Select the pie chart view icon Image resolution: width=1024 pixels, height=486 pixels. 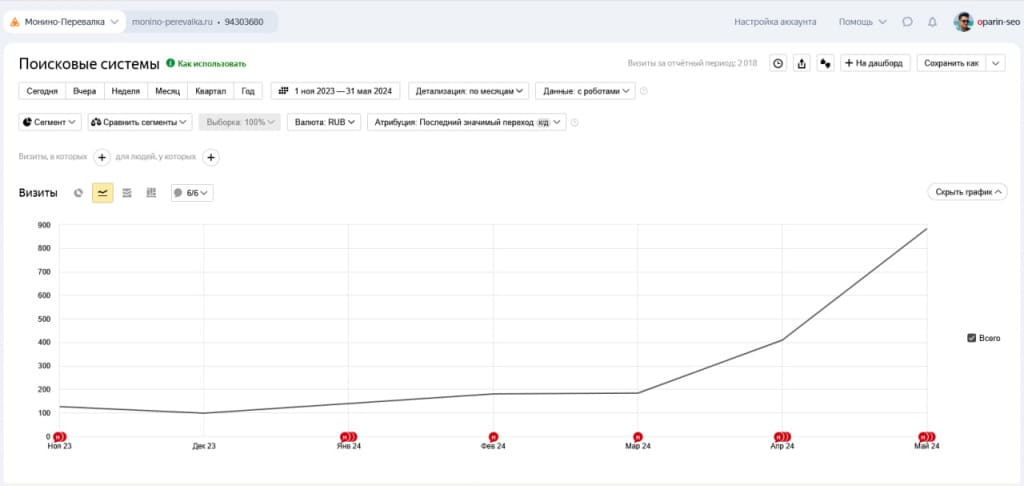point(78,193)
